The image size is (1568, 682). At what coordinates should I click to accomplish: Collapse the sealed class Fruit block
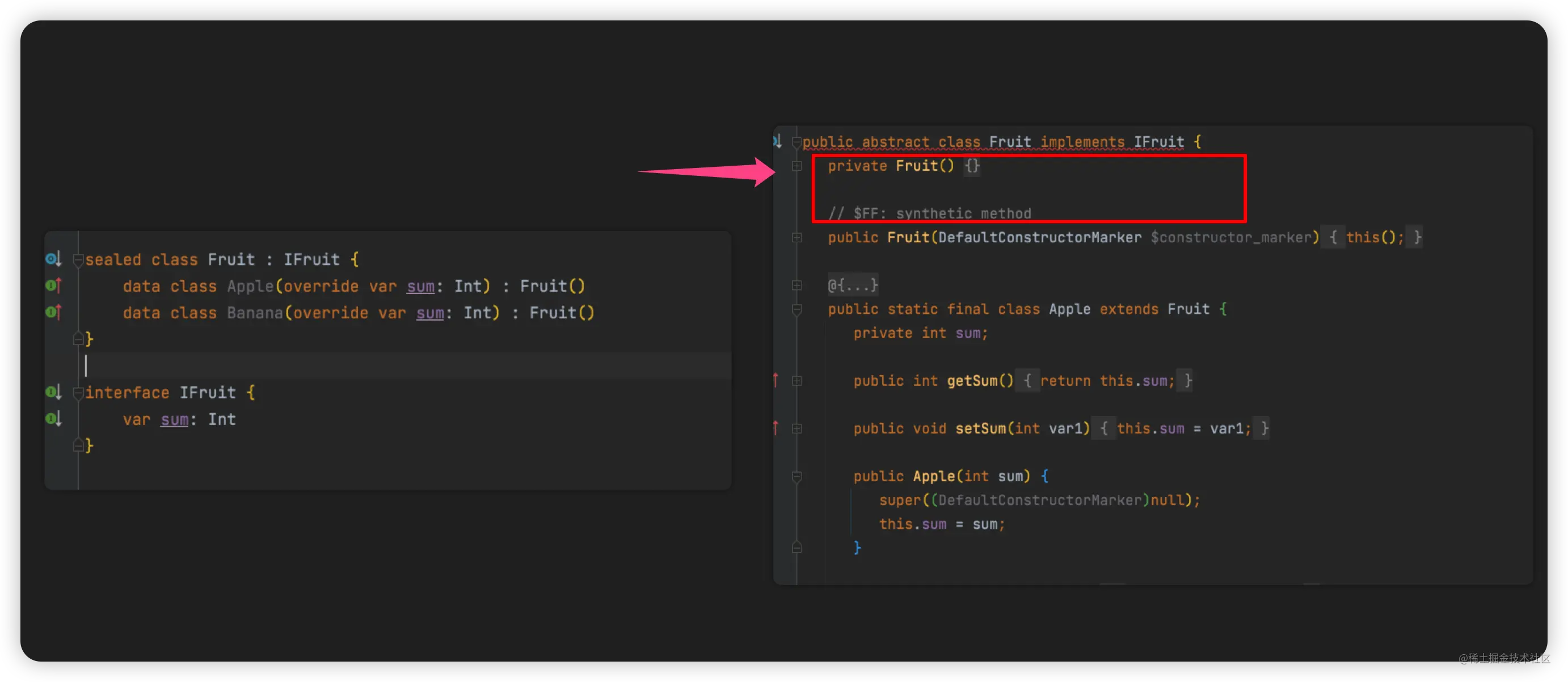coord(78,260)
